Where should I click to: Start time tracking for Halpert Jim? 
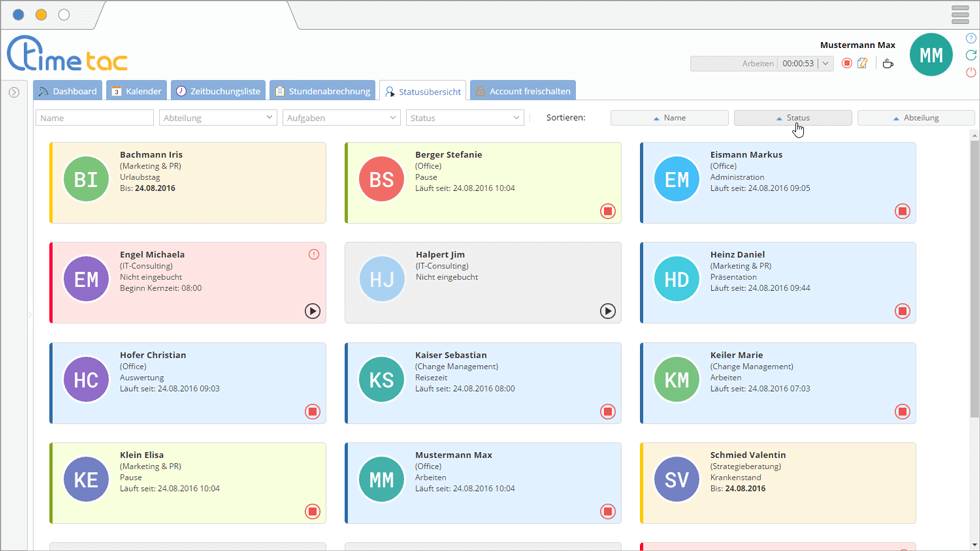pos(607,311)
